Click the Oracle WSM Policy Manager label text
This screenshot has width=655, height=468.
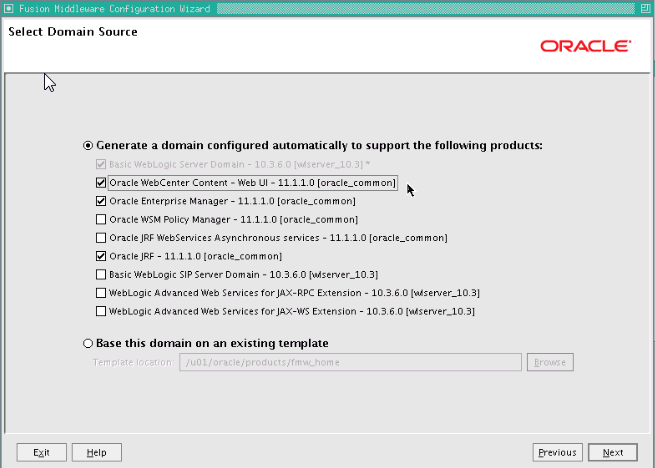point(234,220)
